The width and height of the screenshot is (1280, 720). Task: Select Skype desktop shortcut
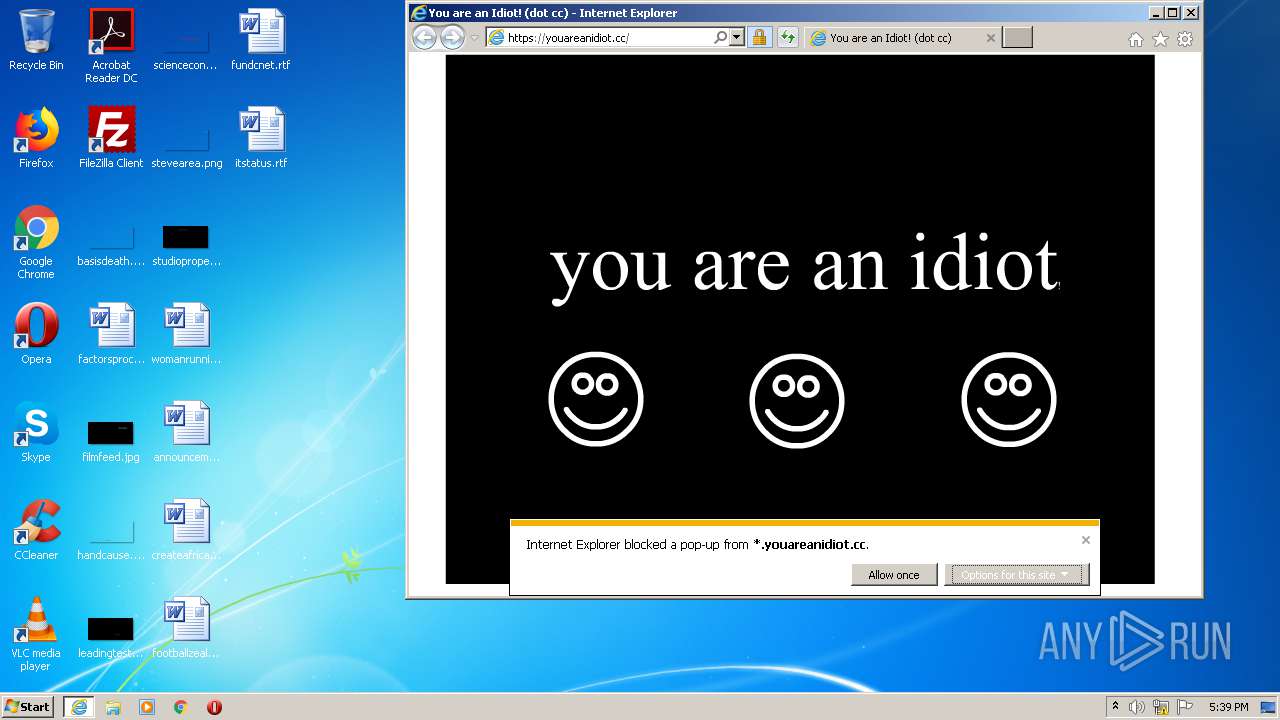coord(36,432)
